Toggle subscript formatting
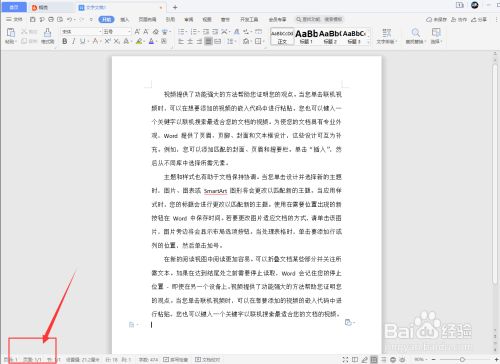 pos(117,41)
